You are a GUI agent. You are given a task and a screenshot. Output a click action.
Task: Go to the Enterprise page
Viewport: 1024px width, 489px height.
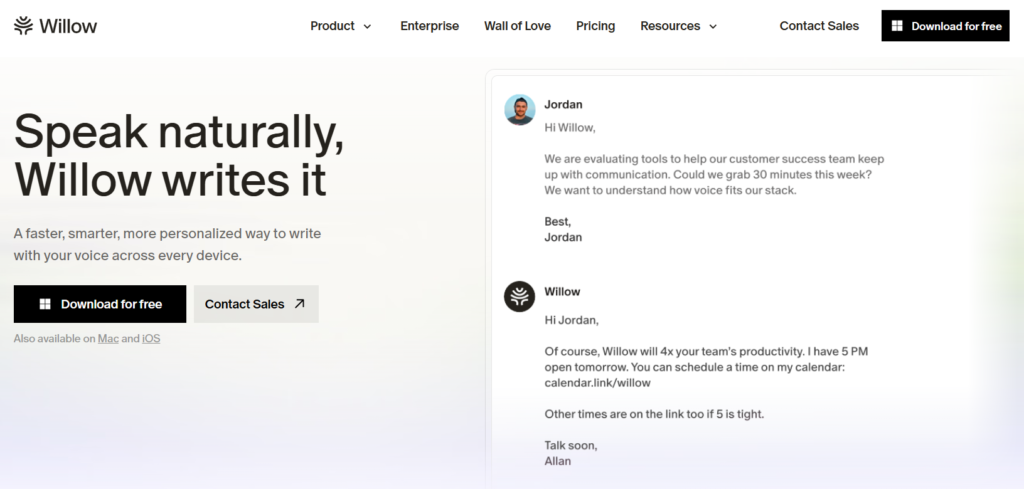coord(430,26)
